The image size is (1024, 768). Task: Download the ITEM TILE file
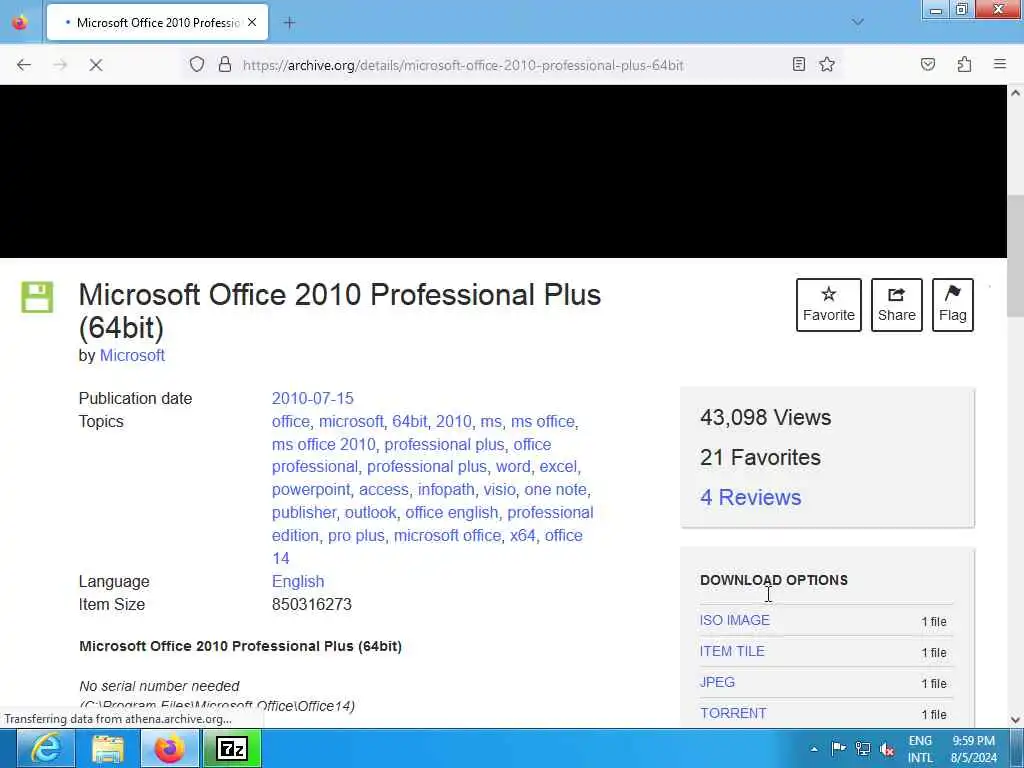[x=732, y=651]
